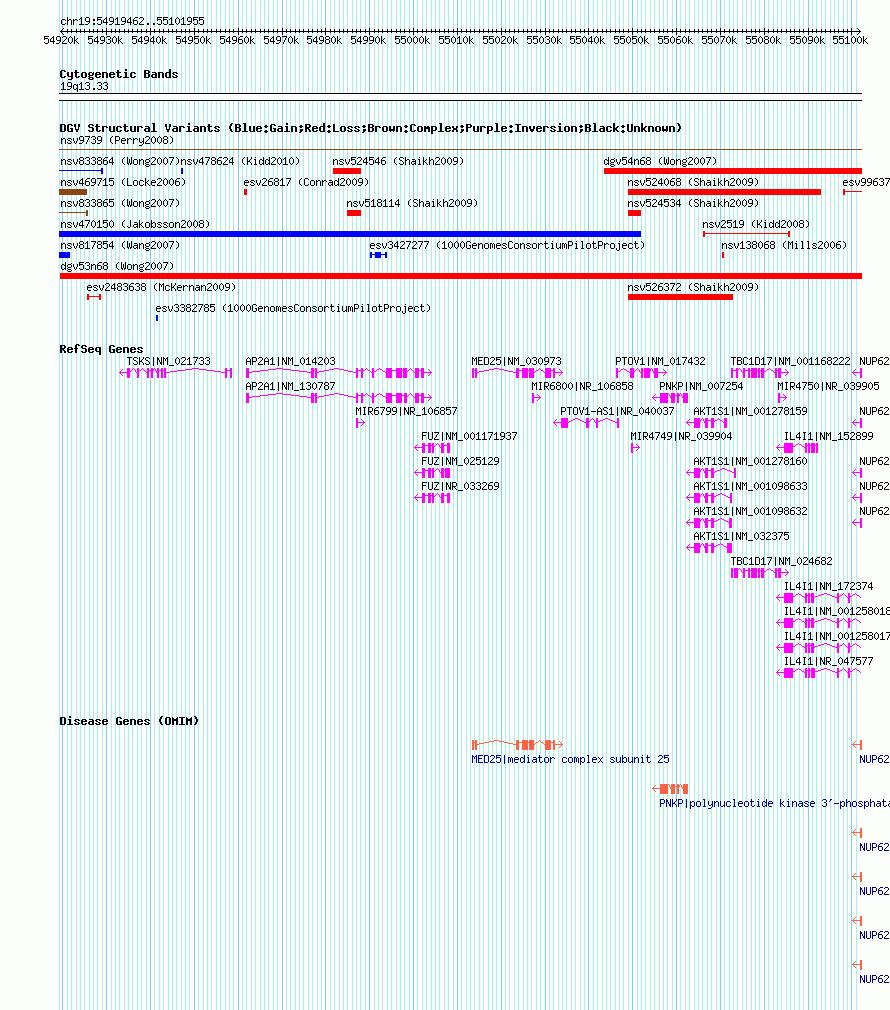This screenshot has height=1010, width=890.
Task: Click the MIR4749 gene arrow glyph
Action: coord(635,448)
